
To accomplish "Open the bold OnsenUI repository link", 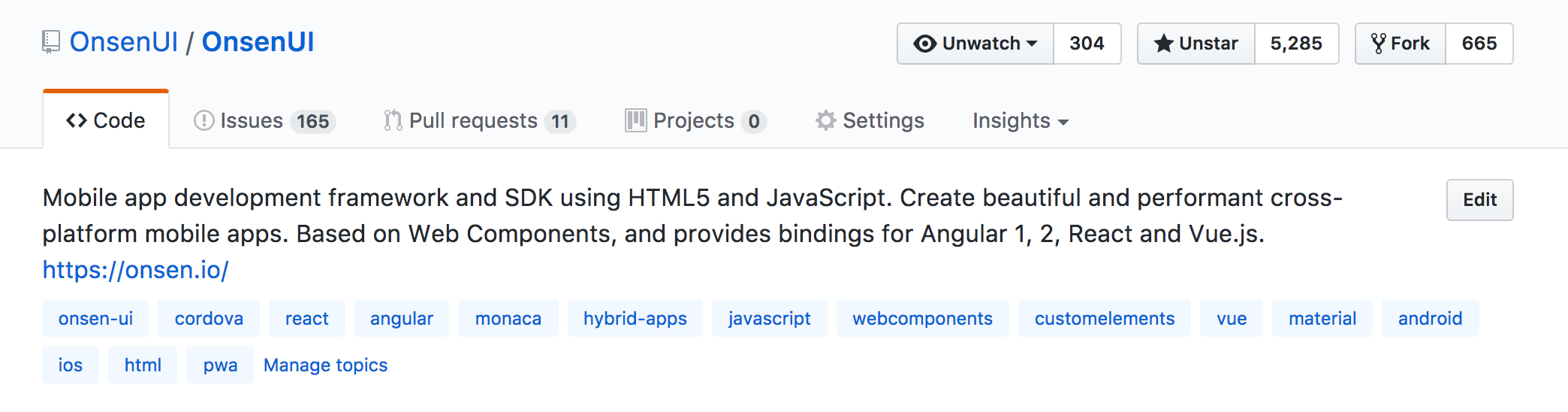I will pos(258,42).
